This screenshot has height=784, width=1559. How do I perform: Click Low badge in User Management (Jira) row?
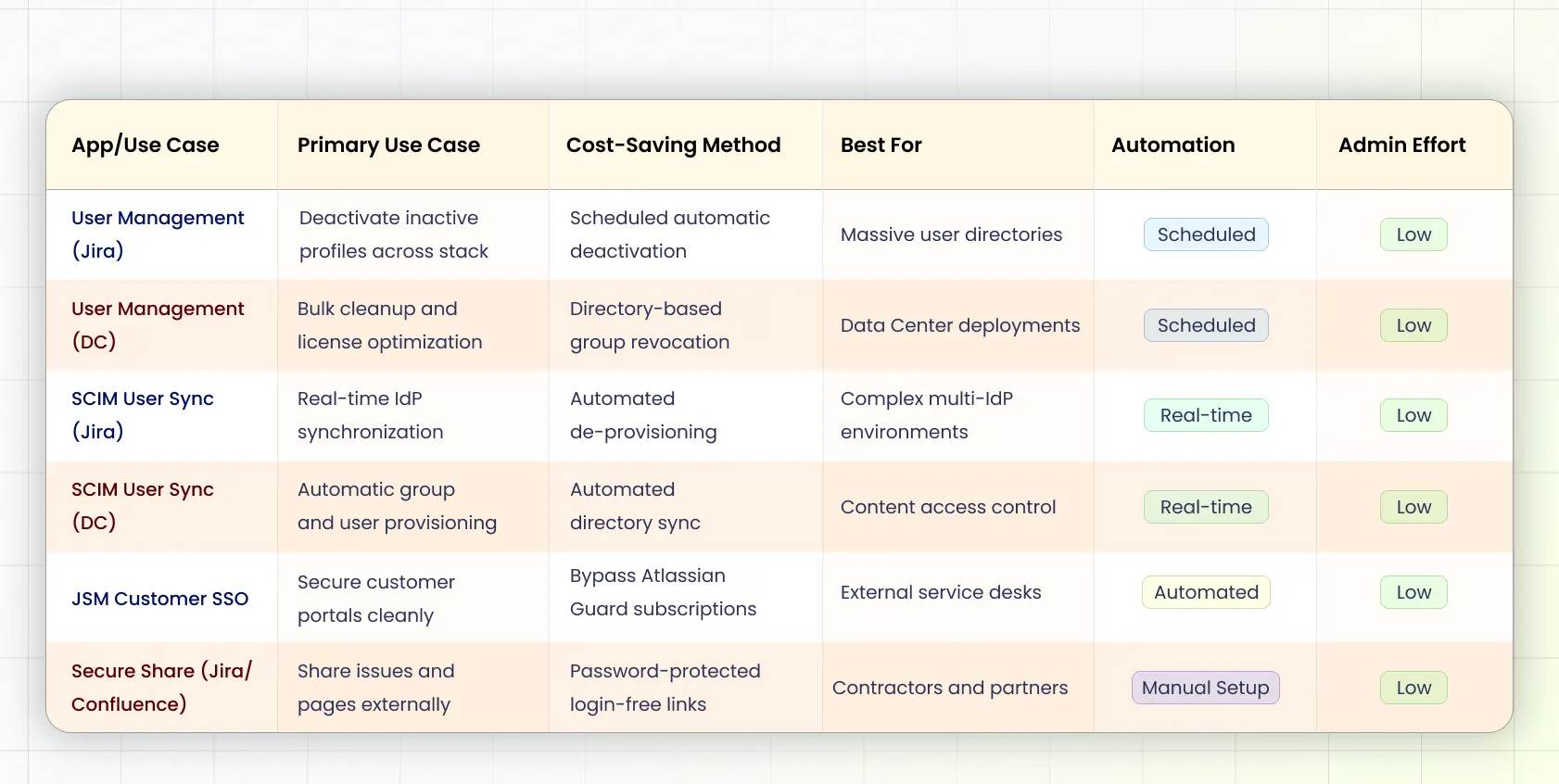tap(1413, 234)
